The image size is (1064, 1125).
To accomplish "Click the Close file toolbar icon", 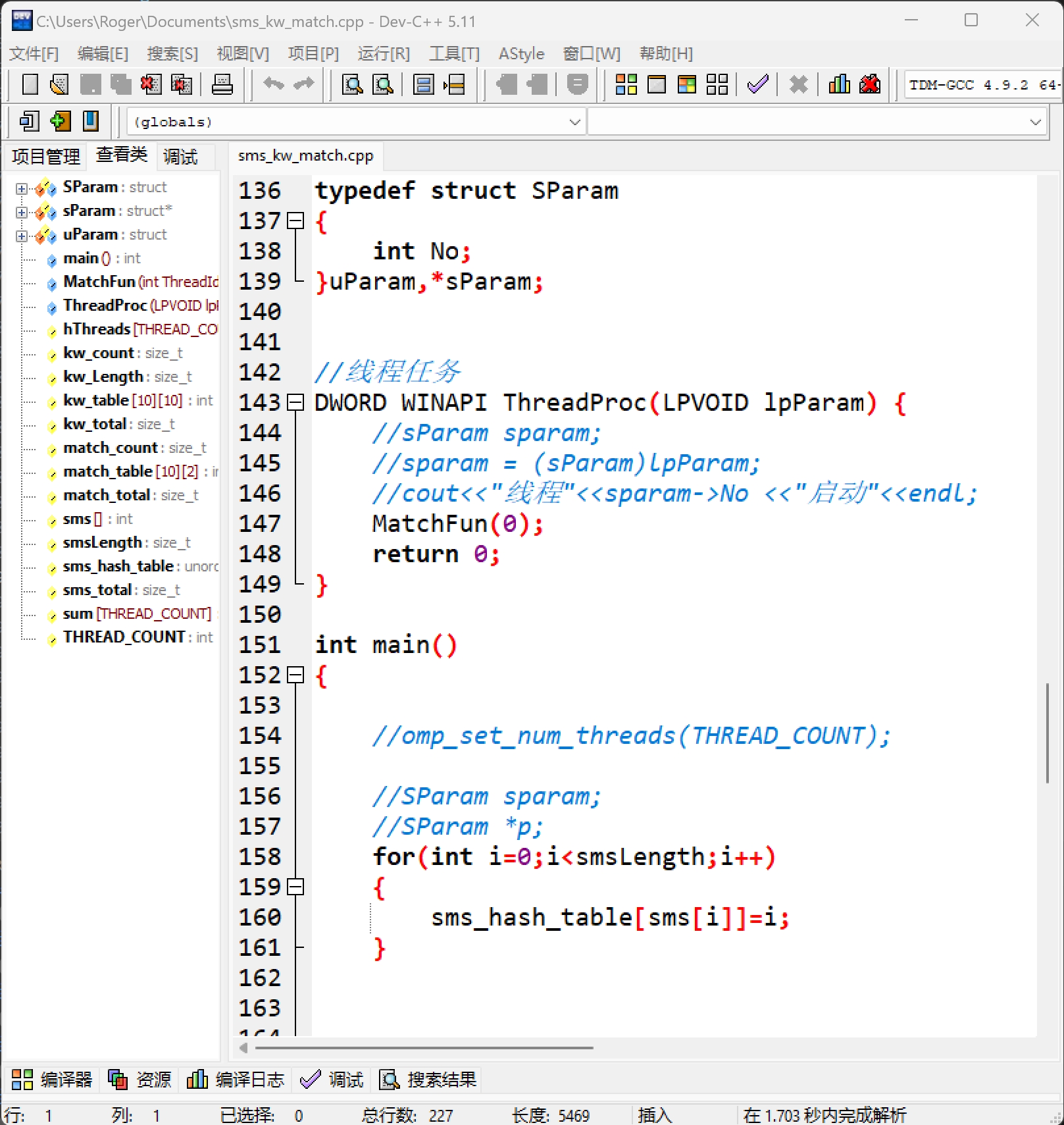I will 151,84.
